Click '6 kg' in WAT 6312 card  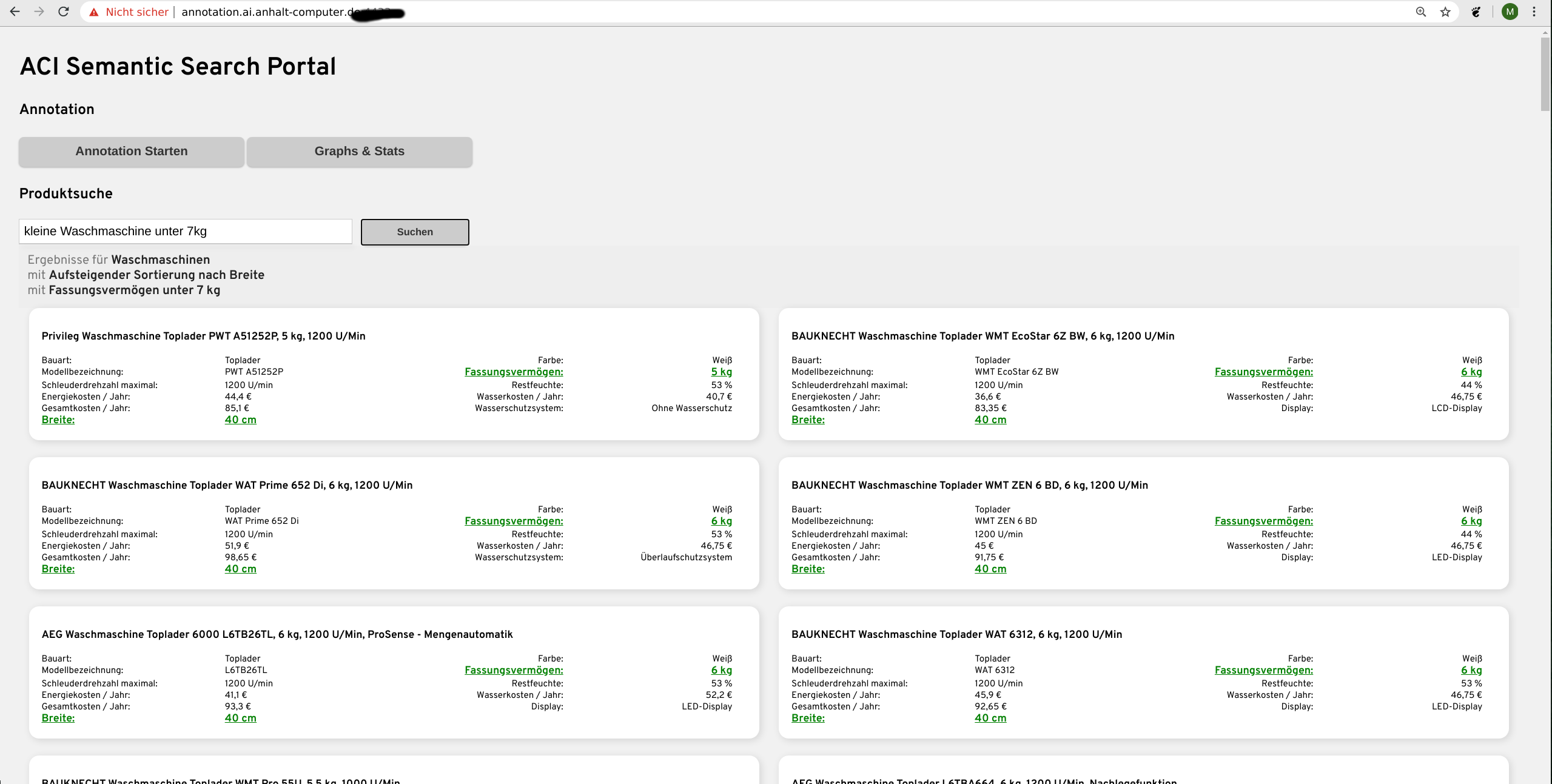pos(1471,671)
